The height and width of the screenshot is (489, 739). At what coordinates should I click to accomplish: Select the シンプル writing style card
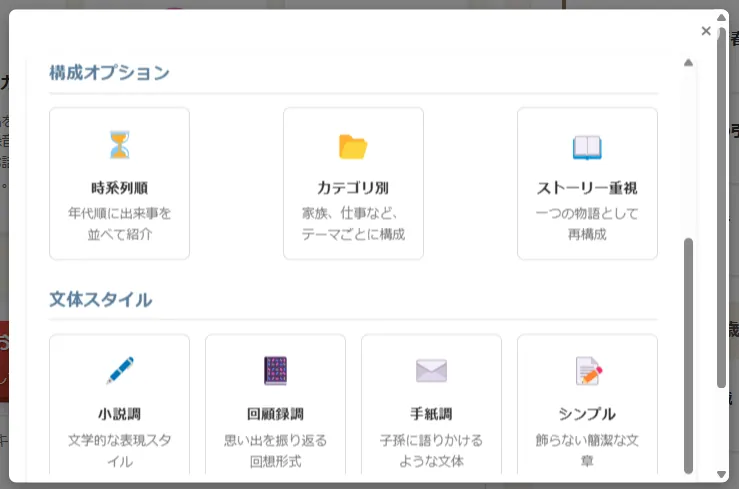[587, 405]
